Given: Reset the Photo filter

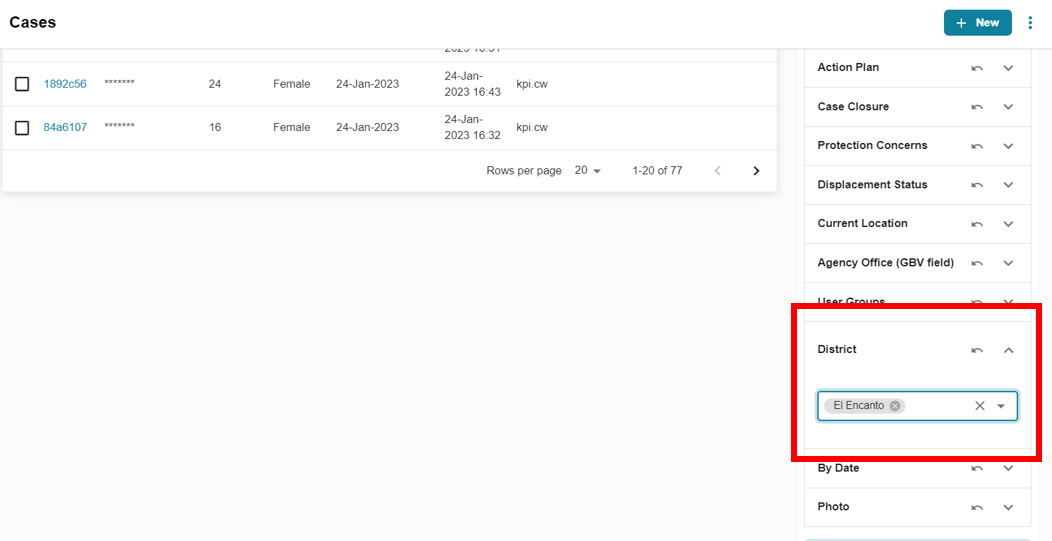Looking at the screenshot, I should 978,507.
